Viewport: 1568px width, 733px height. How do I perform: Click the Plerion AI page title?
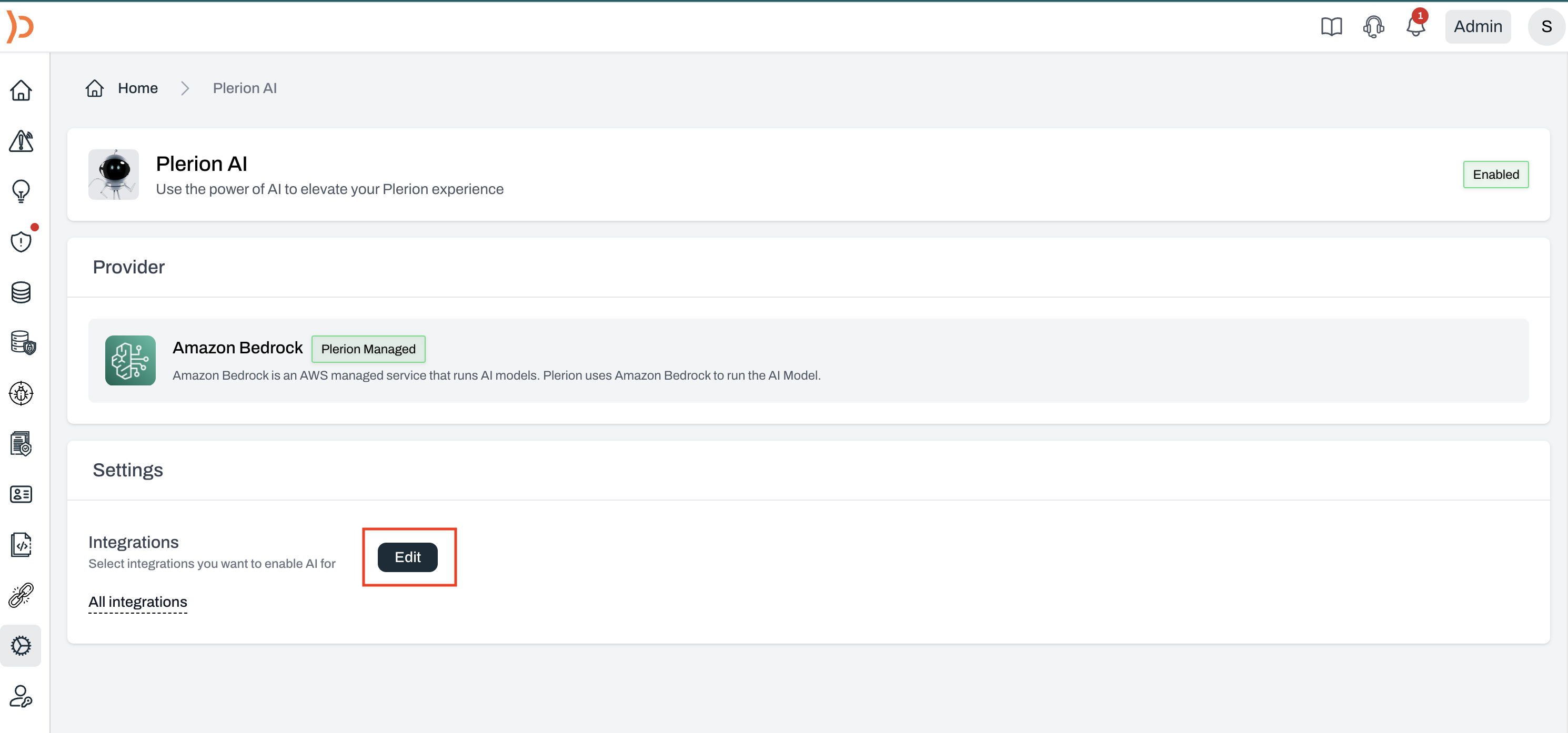tap(202, 164)
